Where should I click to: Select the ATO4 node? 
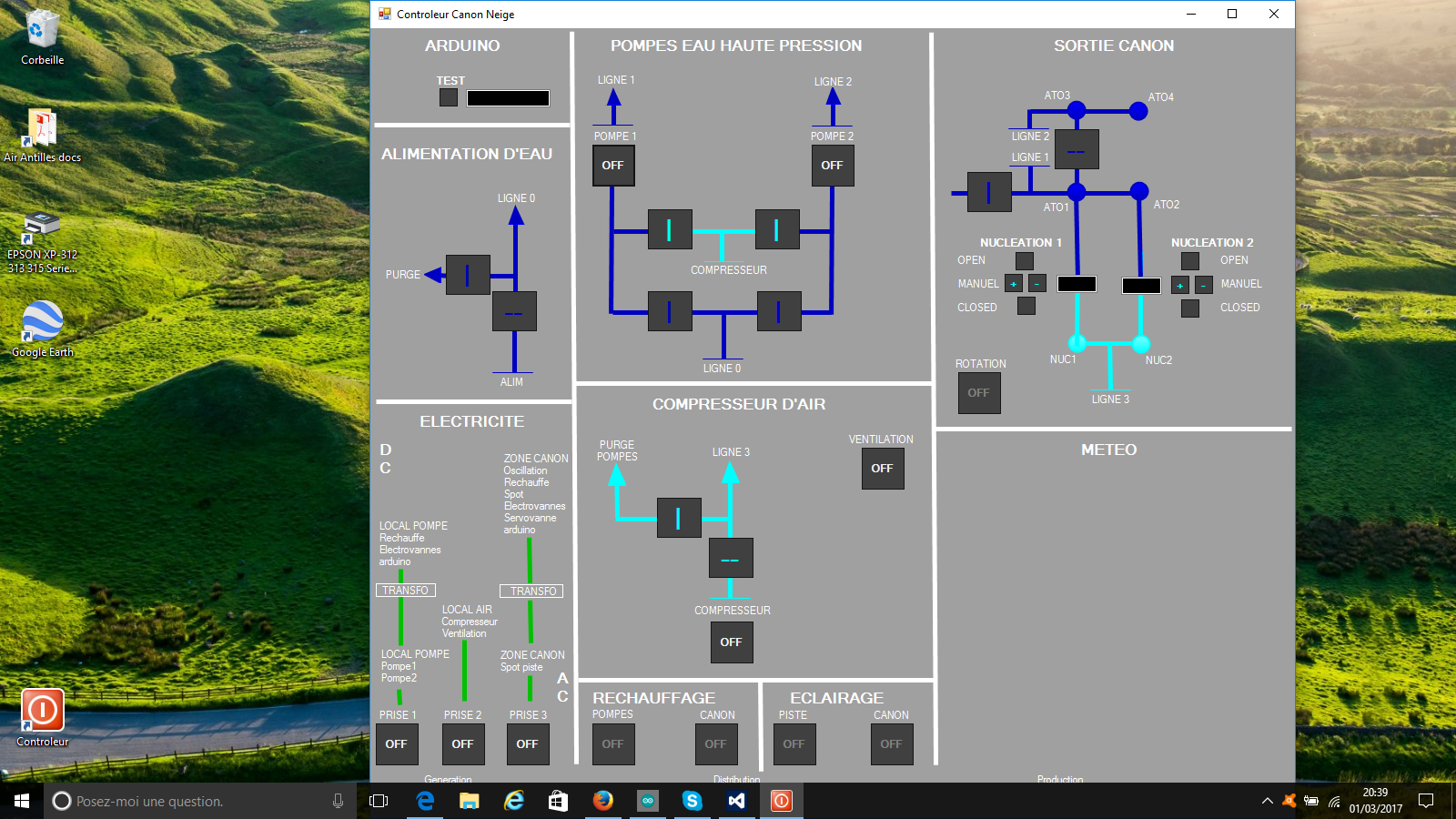(x=1138, y=111)
